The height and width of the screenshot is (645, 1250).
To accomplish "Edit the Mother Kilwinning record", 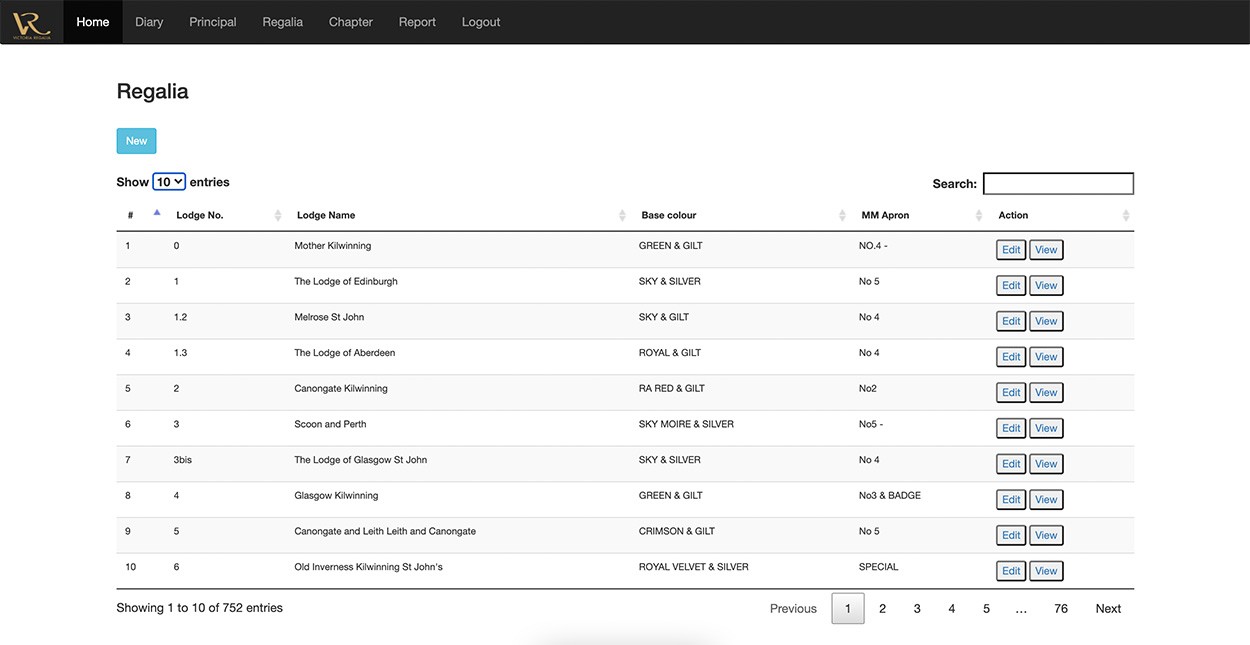I will (1011, 250).
